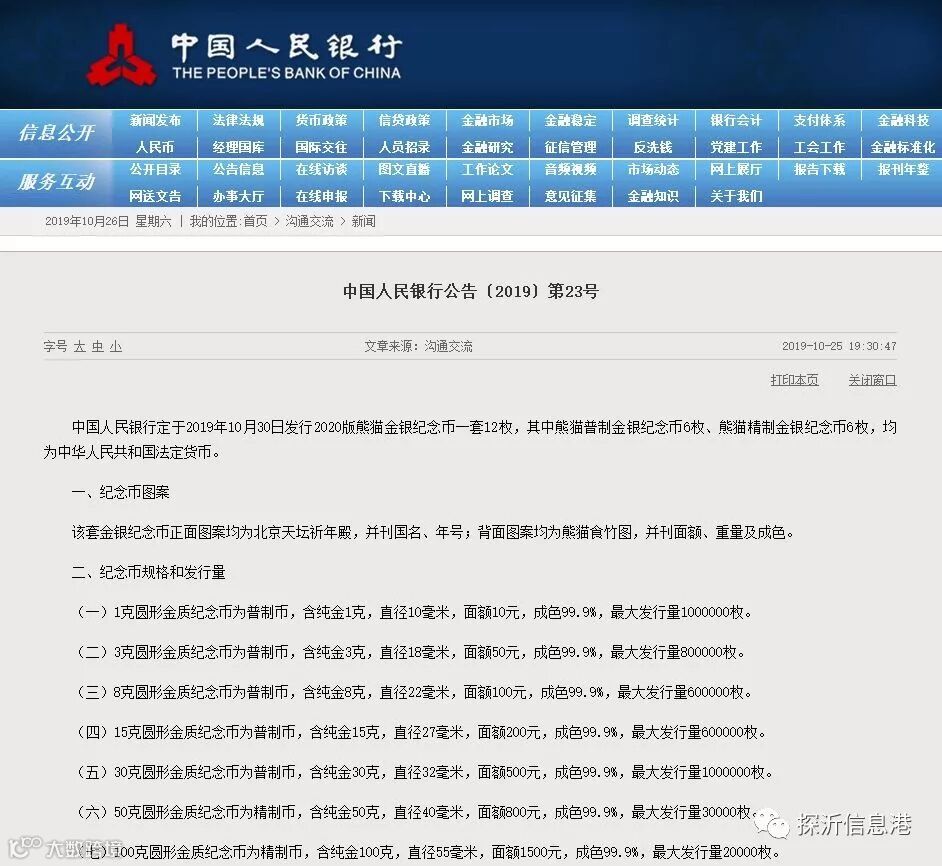The image size is (942, 866).
Task: Go to 国际交往 section
Action: point(321,147)
